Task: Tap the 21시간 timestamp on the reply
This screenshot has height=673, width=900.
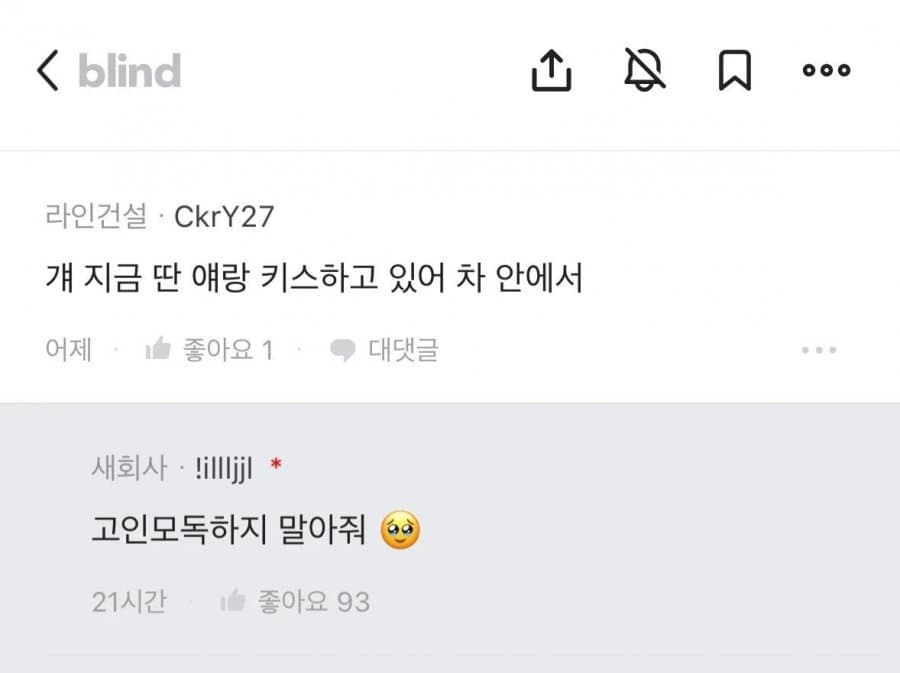Action: coord(129,602)
